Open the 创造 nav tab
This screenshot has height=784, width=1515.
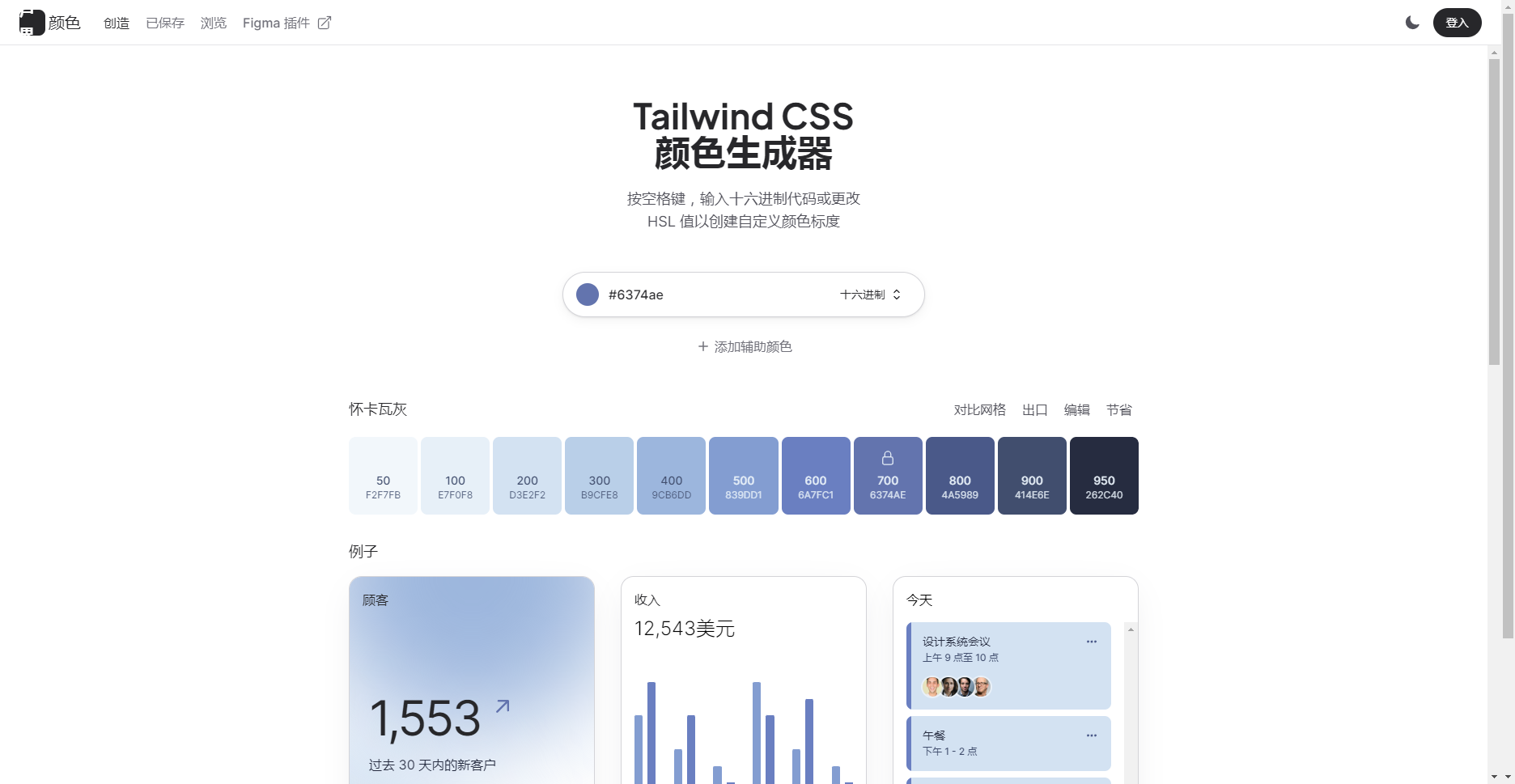coord(117,23)
